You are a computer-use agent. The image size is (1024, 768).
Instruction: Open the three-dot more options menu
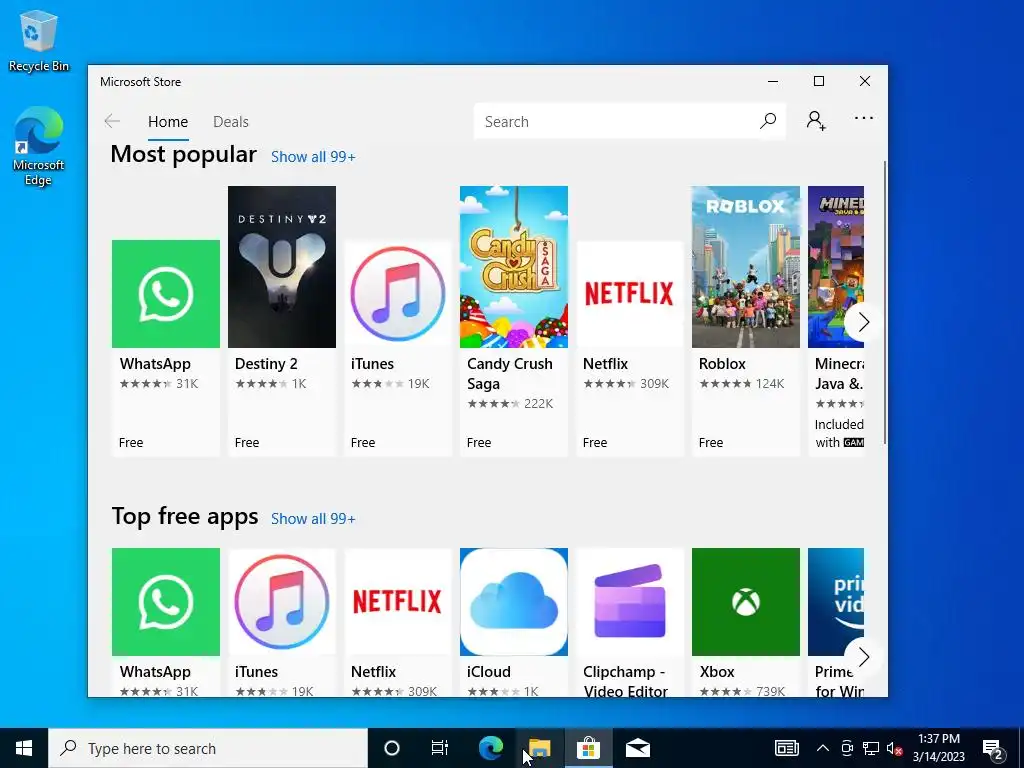[863, 118]
